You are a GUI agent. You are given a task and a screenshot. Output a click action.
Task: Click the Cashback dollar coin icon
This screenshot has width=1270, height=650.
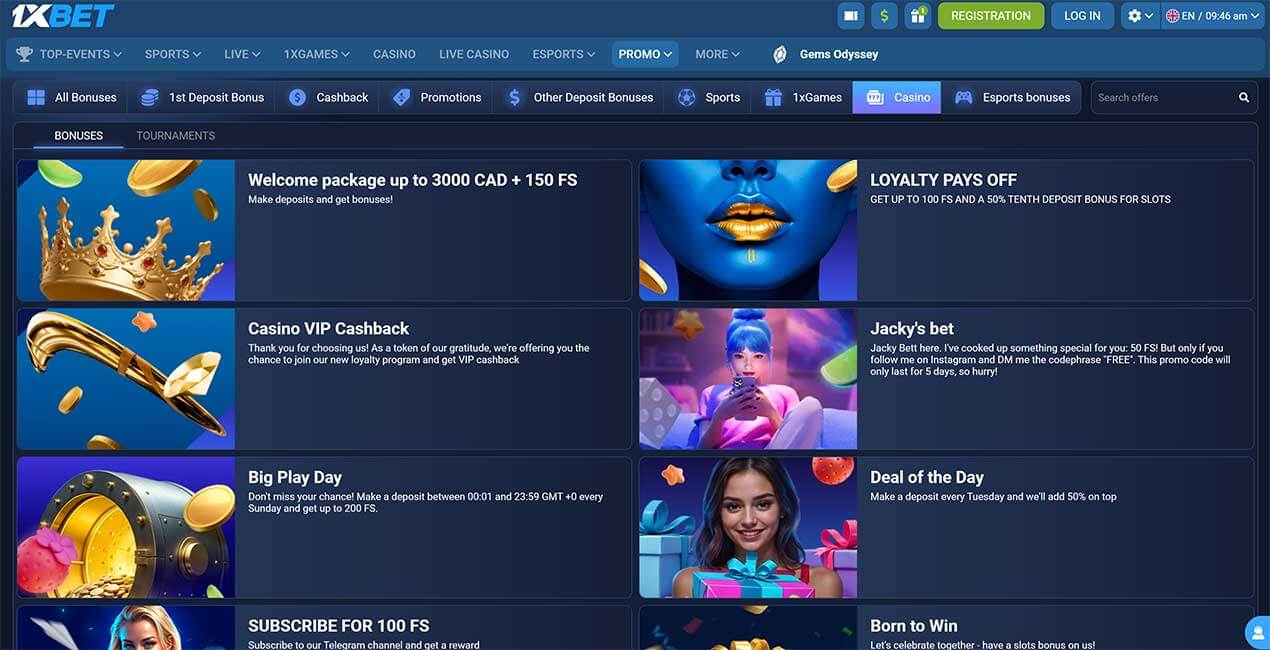click(297, 97)
